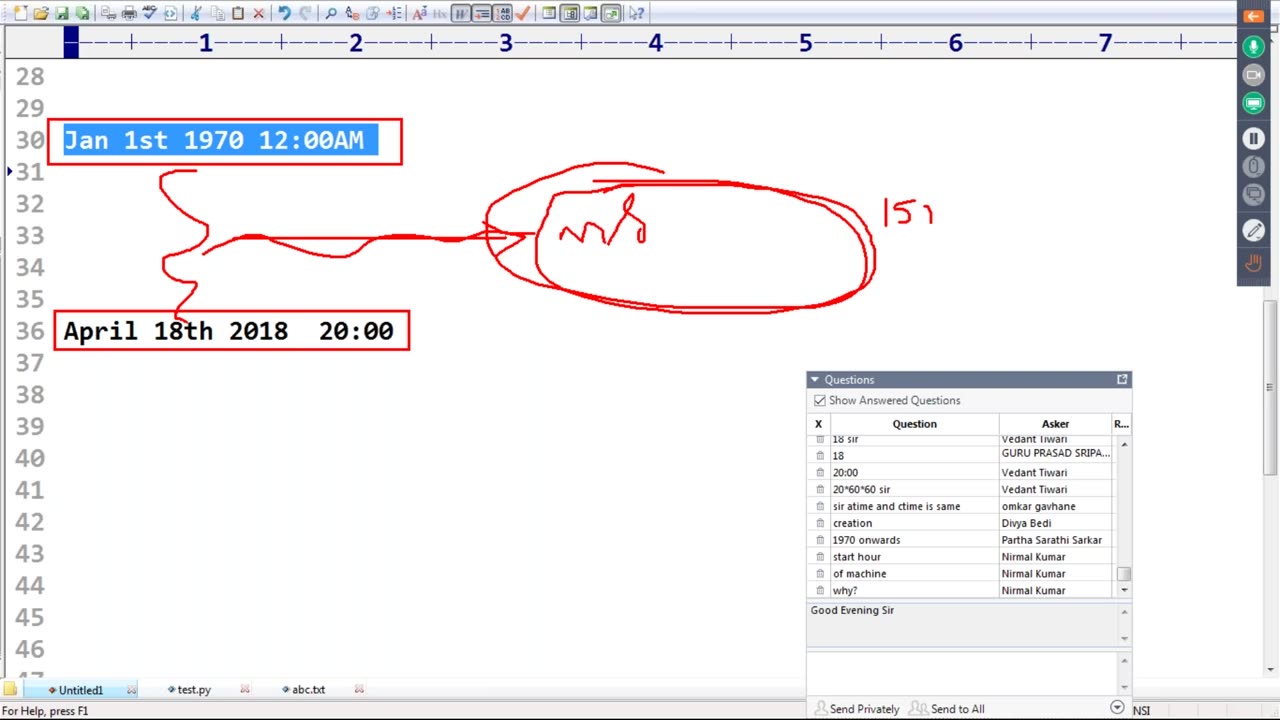The height and width of the screenshot is (720, 1280).
Task: Click the Send to All button
Action: [x=947, y=709]
